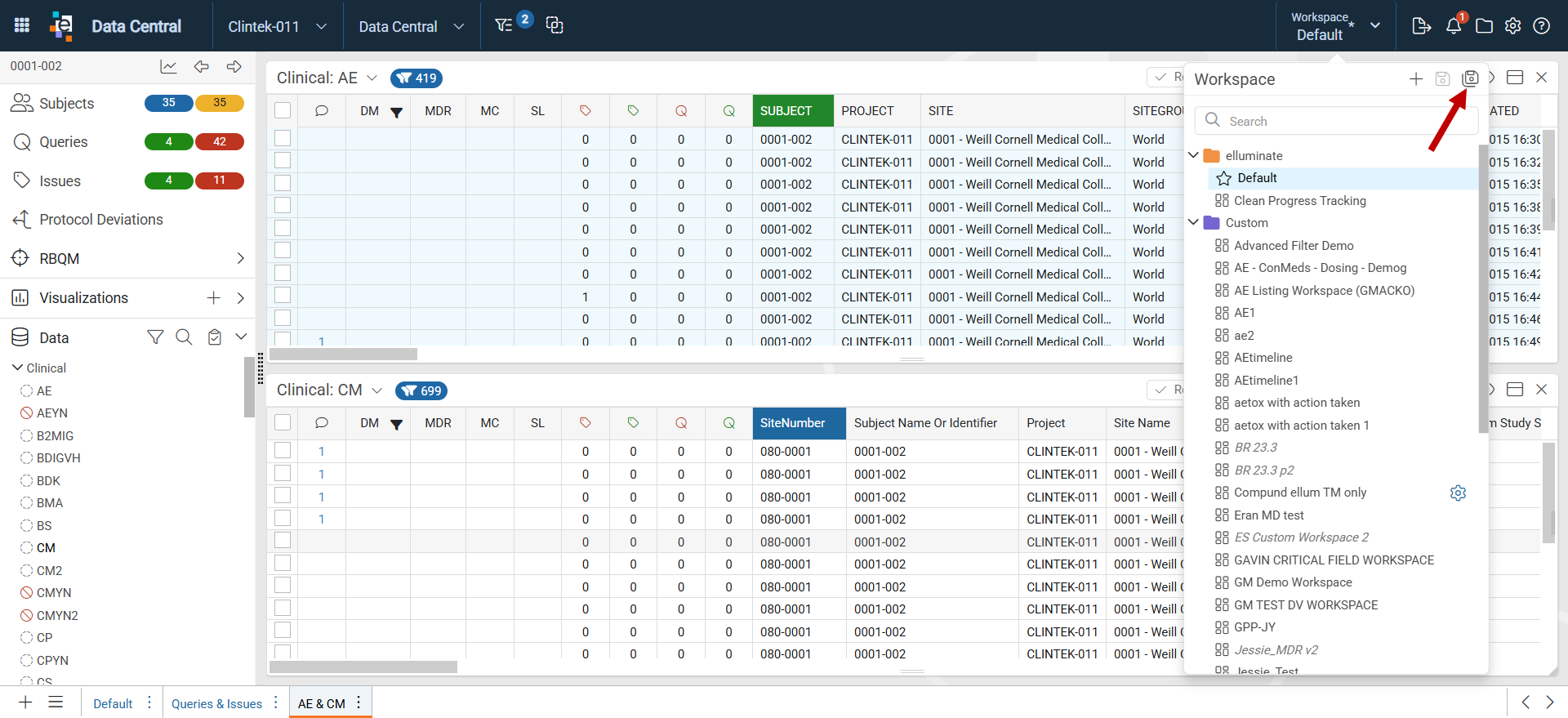This screenshot has width=1568, height=718.
Task: Click the Save As workspace icon
Action: pos(1470,78)
